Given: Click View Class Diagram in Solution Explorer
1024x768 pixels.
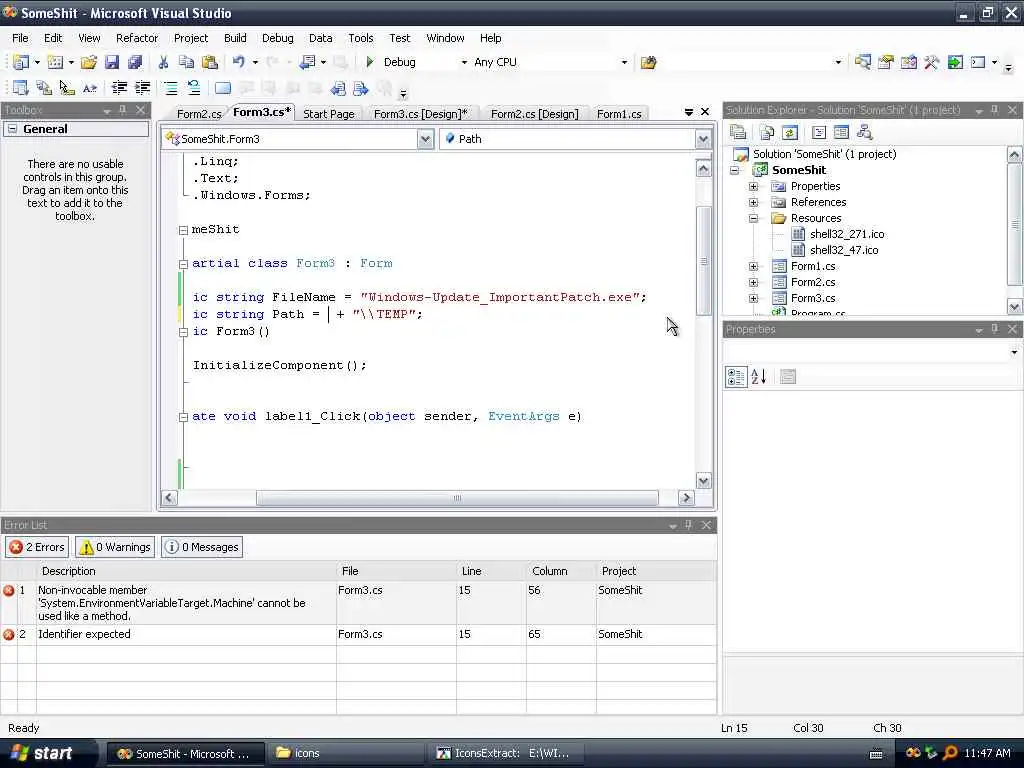Looking at the screenshot, I should pos(865,133).
